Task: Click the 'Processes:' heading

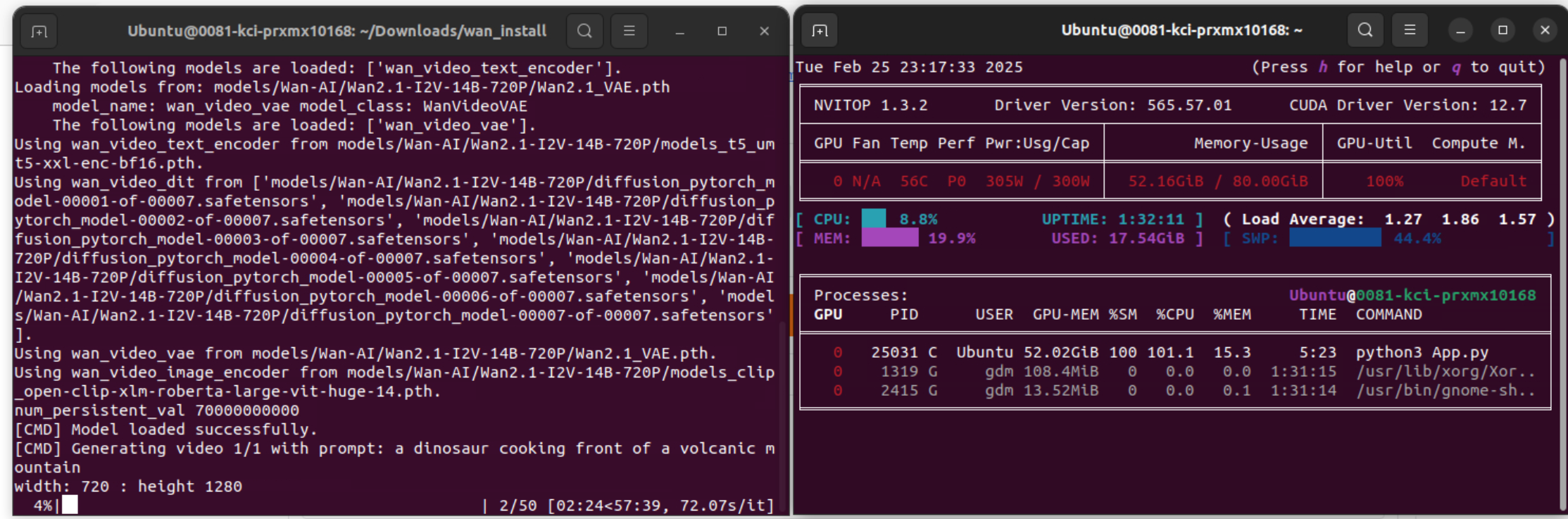Action: point(861,296)
